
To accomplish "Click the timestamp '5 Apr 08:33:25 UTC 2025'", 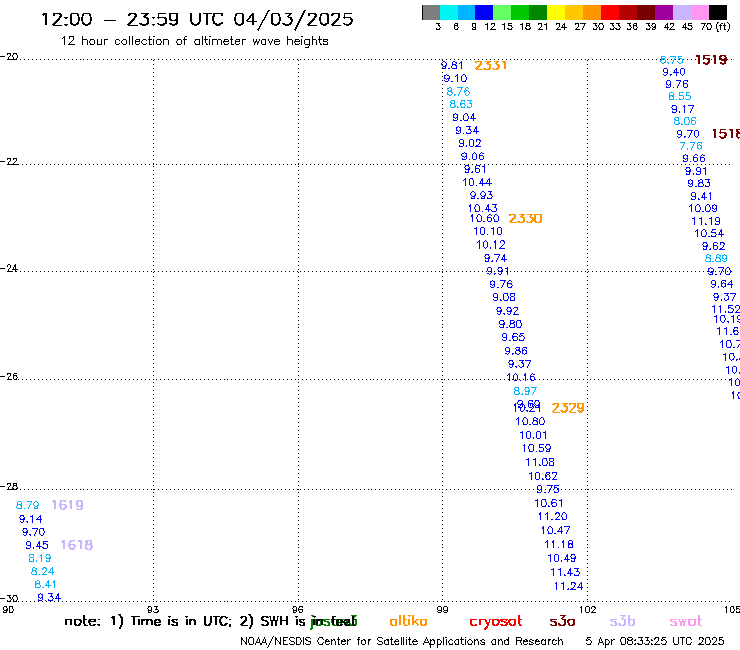I will pyautogui.click(x=655, y=641).
